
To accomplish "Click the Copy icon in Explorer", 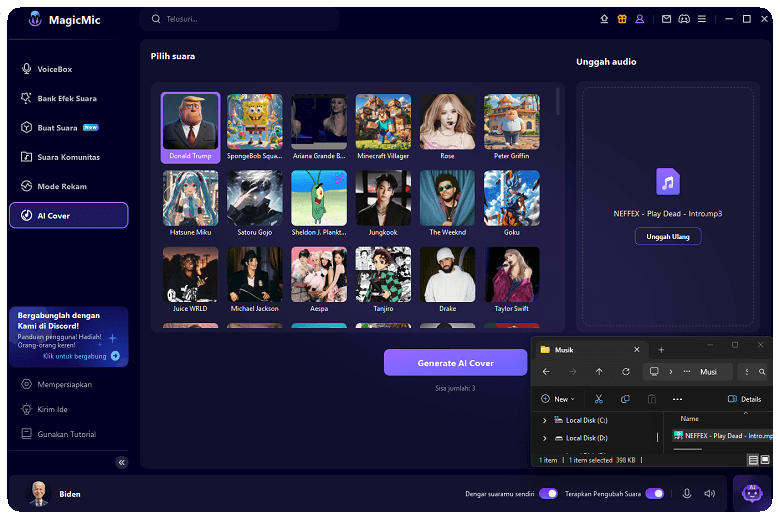I will point(625,399).
